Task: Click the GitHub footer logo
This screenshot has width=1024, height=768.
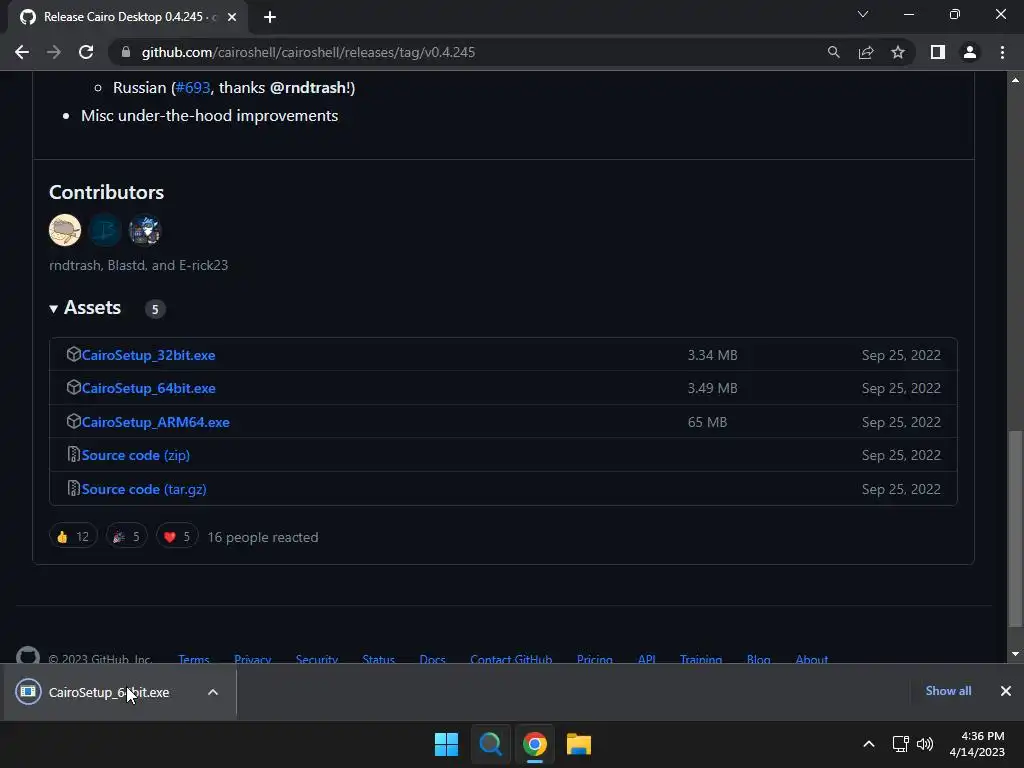Action: click(x=27, y=656)
